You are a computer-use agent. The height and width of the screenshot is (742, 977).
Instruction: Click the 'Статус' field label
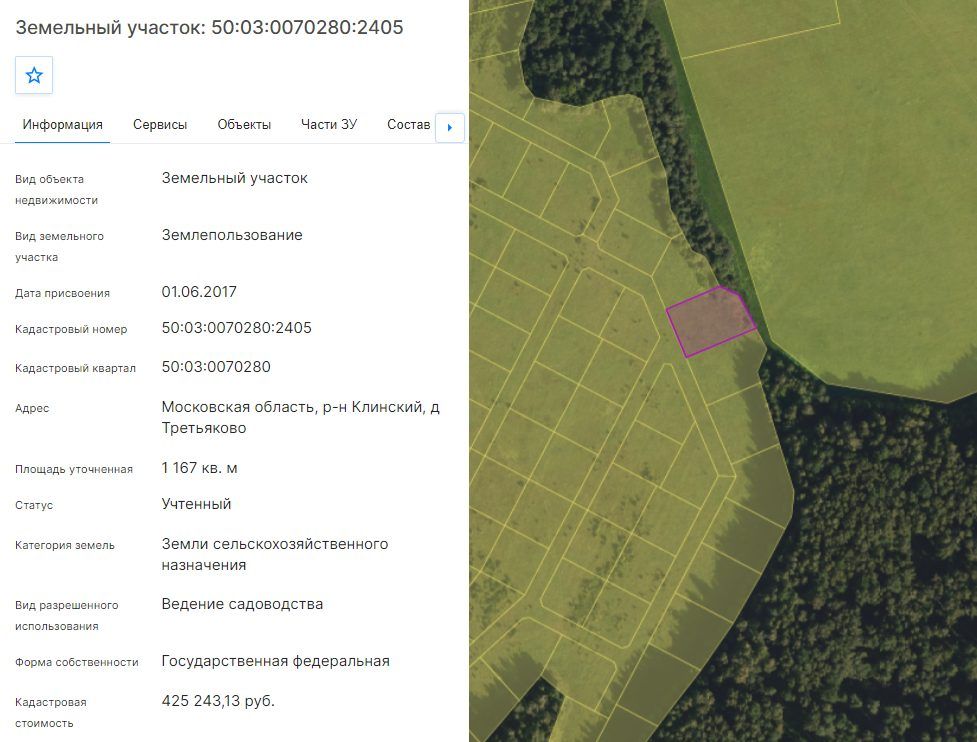(x=34, y=505)
